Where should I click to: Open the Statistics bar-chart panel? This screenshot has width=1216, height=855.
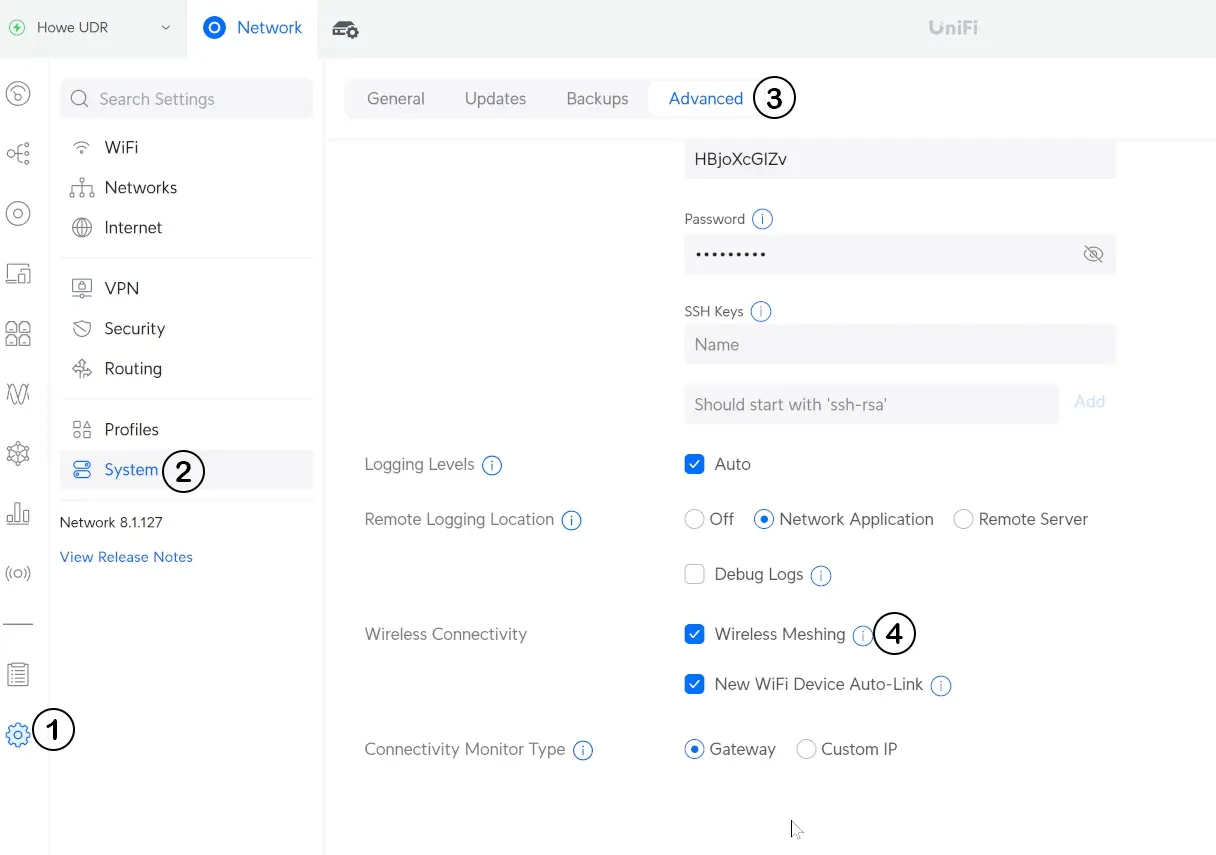click(18, 513)
